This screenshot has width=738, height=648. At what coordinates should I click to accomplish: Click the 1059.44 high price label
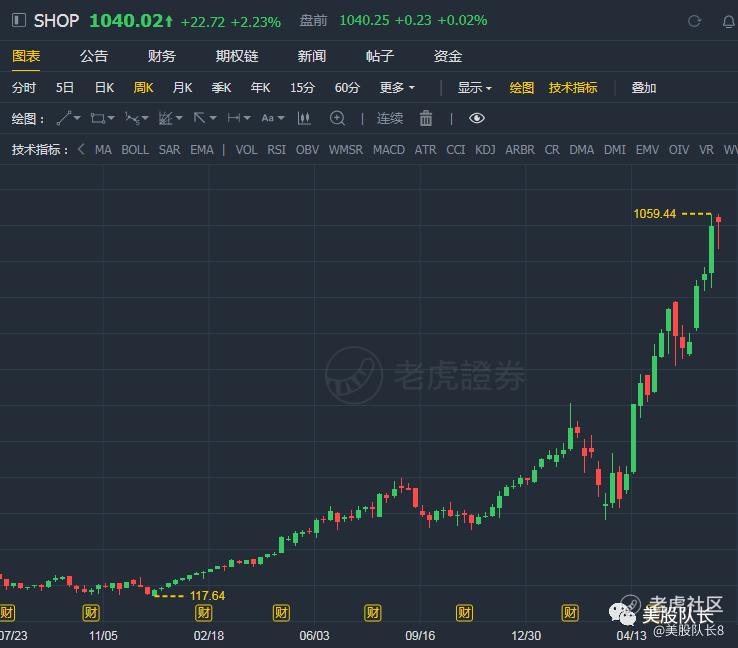coord(655,214)
